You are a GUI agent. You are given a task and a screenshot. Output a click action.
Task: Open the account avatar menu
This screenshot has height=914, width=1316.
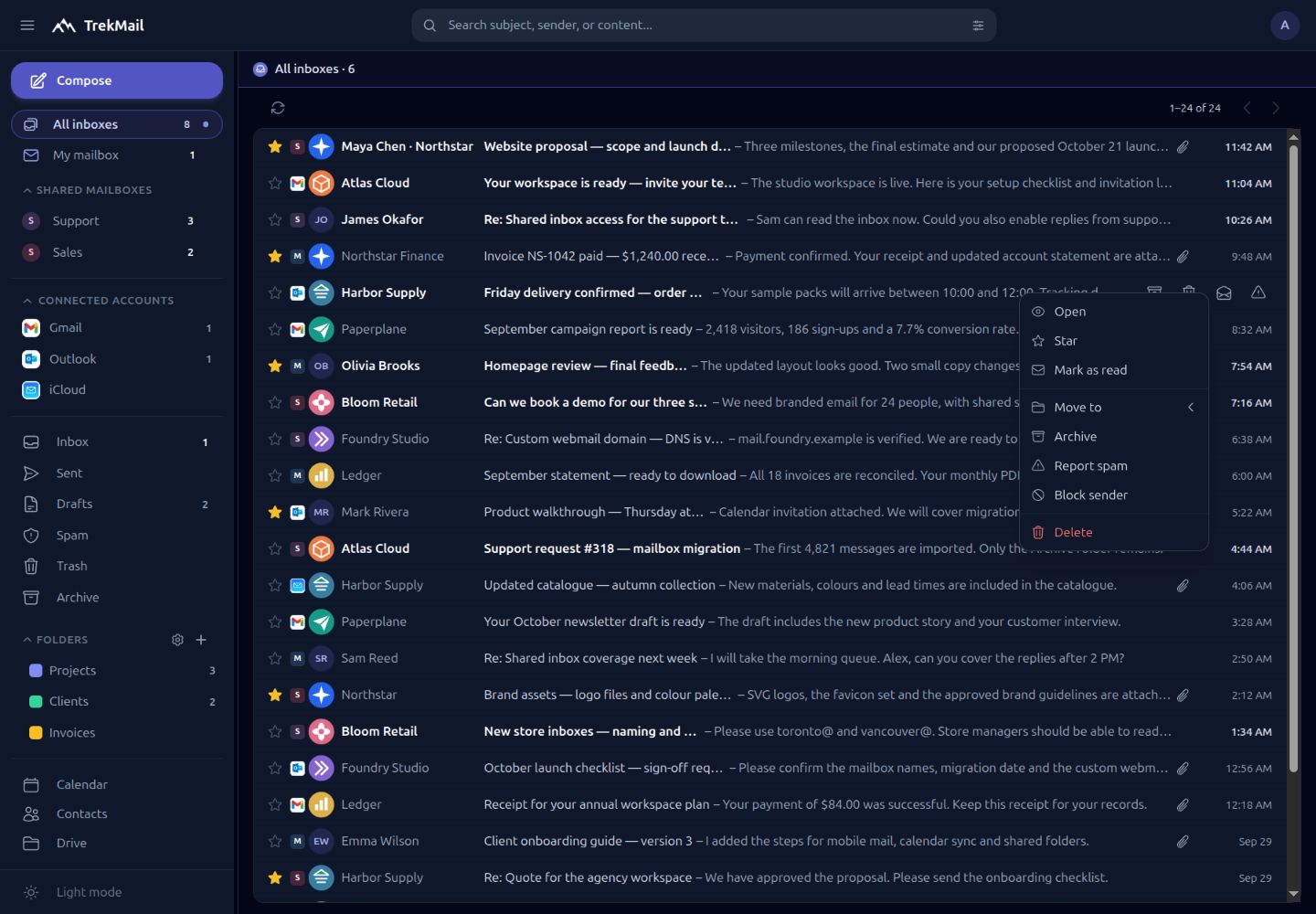click(x=1285, y=26)
